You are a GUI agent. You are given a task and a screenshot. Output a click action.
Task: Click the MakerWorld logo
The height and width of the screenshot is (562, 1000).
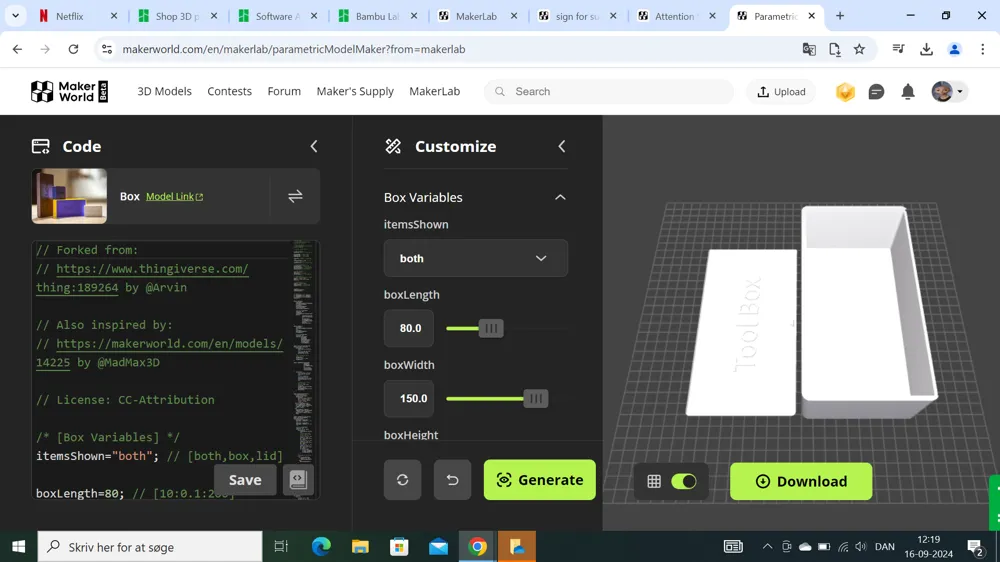pos(70,91)
